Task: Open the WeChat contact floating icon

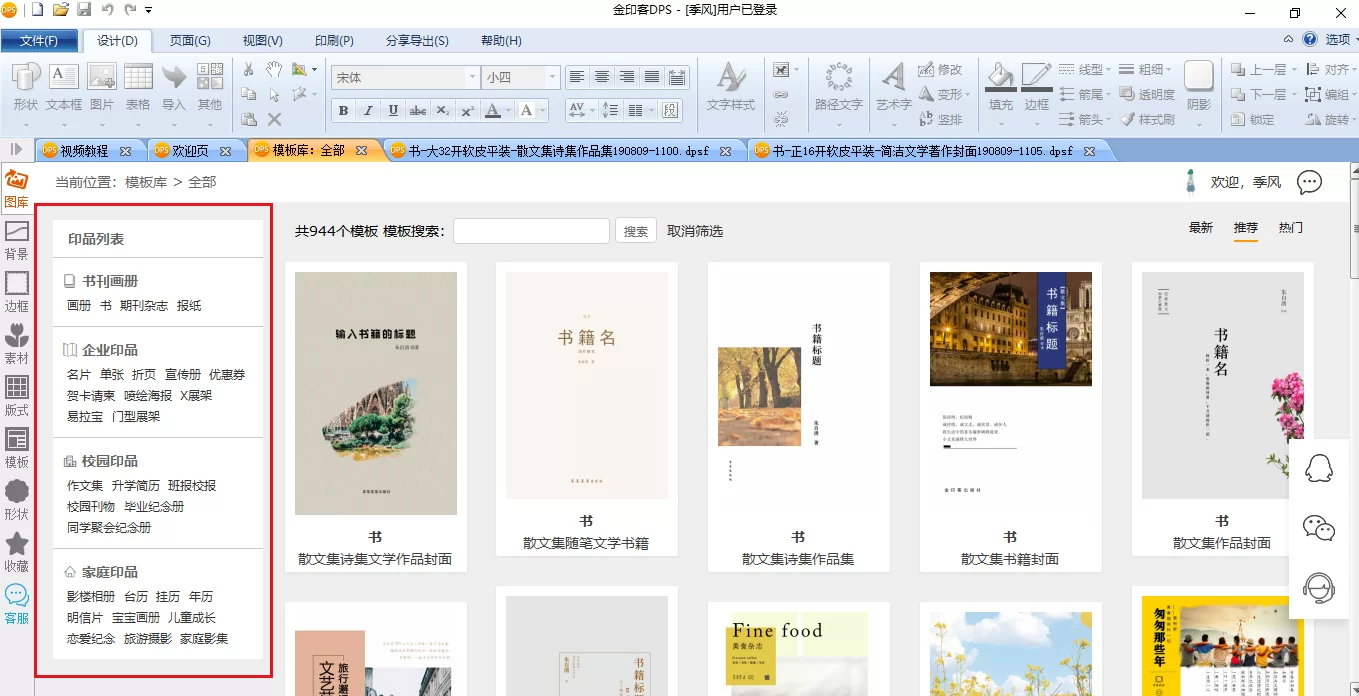Action: (x=1319, y=529)
